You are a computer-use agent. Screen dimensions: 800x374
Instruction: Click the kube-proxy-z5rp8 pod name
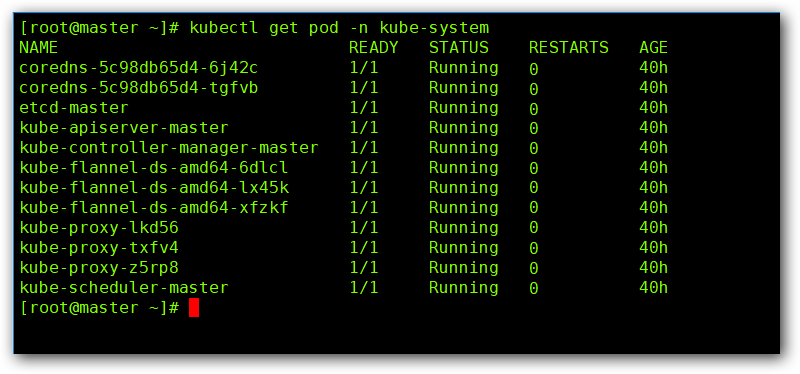pyautogui.click(x=99, y=268)
